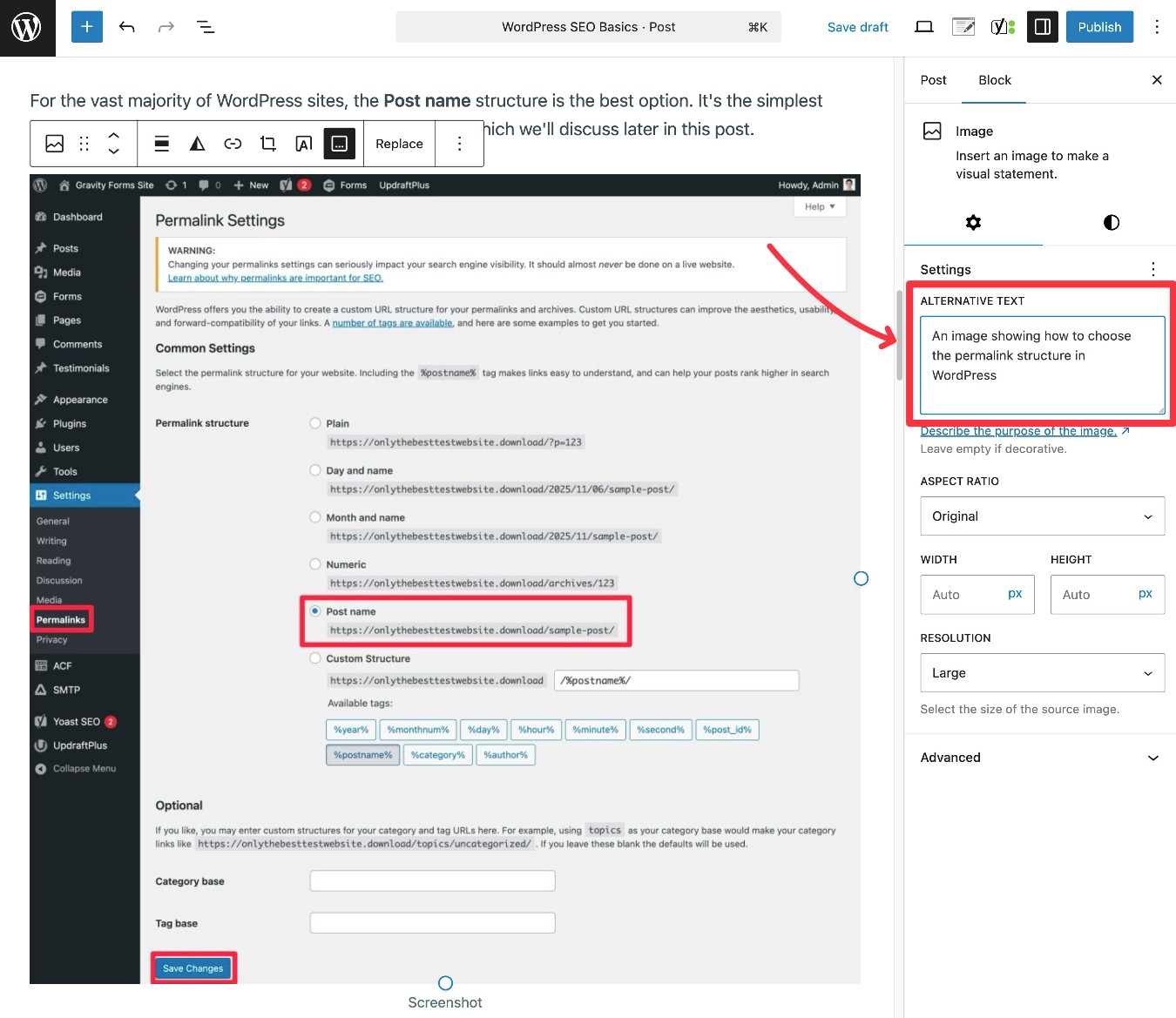Click the Yoast SEO icon in the top bar
Viewport: 1176px width, 1018px height.
pos(1002,26)
